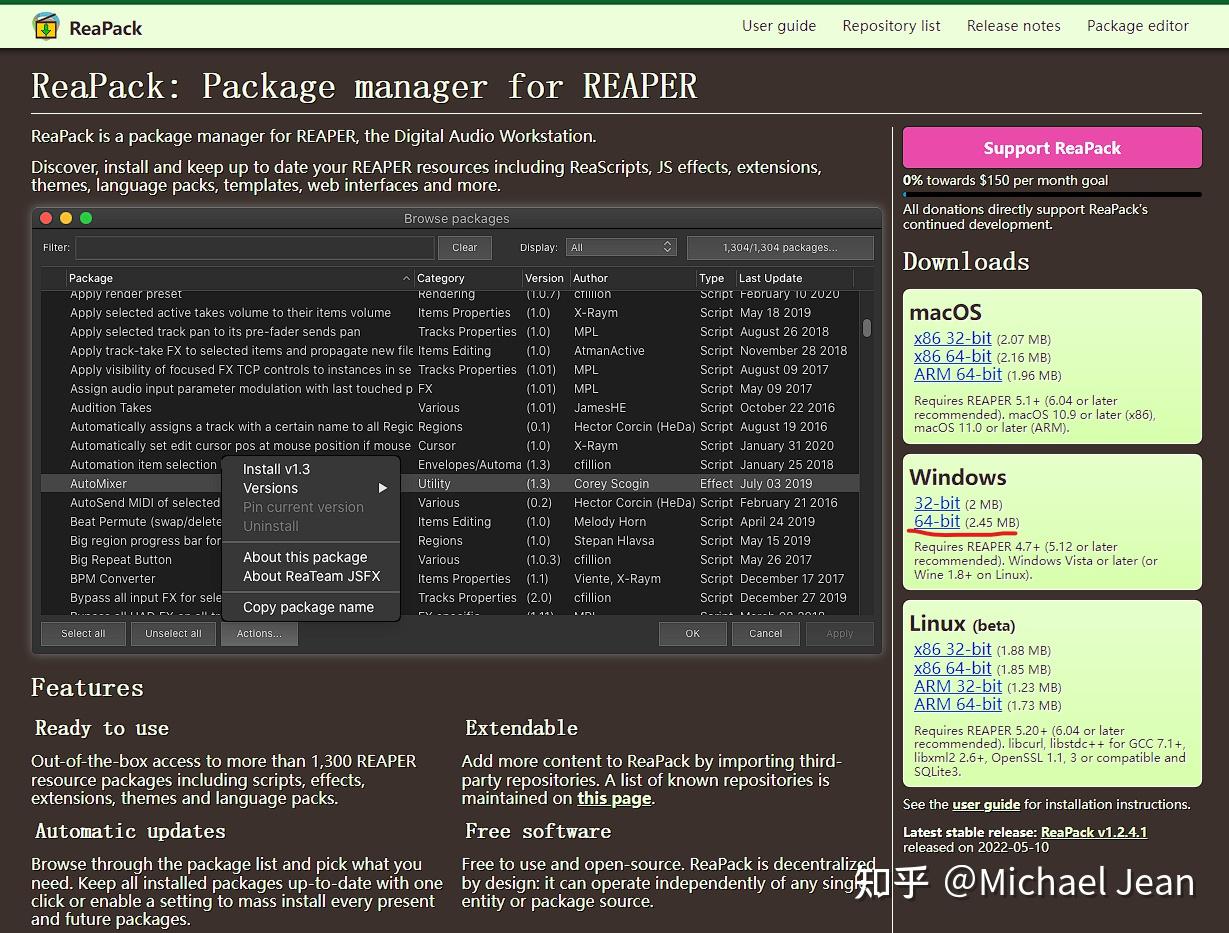Screen dimensions: 1229x933
Task: Click the ReaPack logo icon
Action: coord(46,26)
